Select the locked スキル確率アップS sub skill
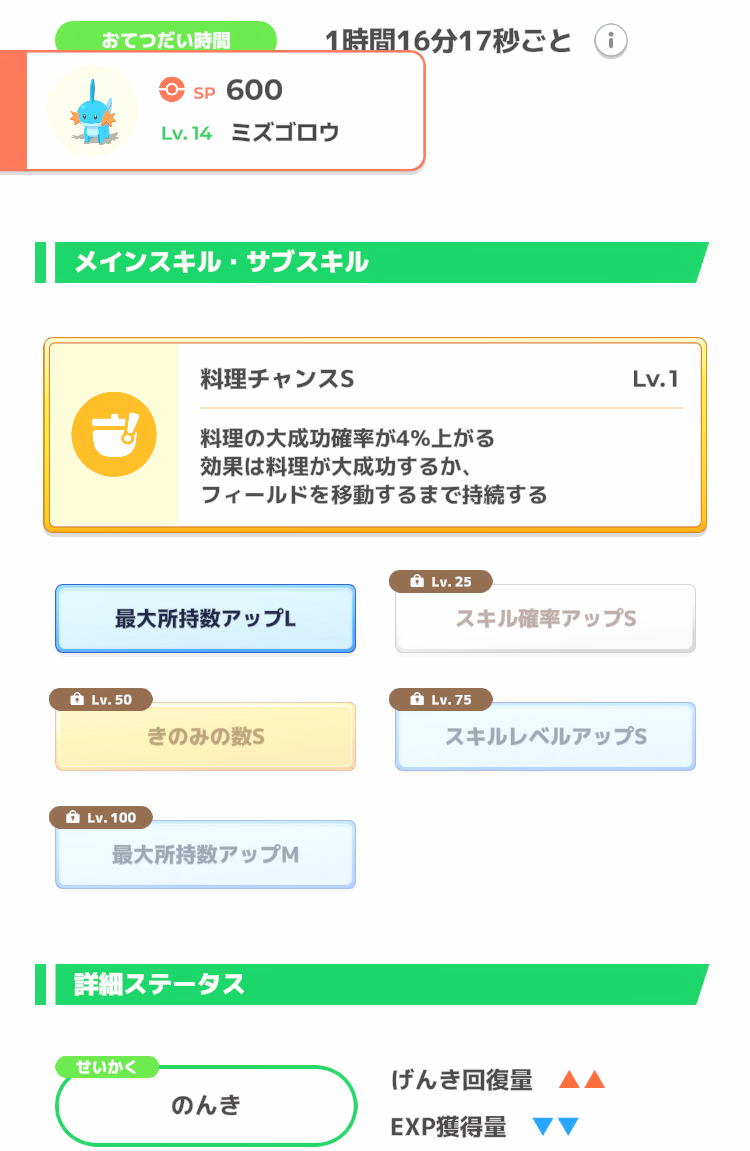The width and height of the screenshot is (750, 1151). (x=545, y=619)
